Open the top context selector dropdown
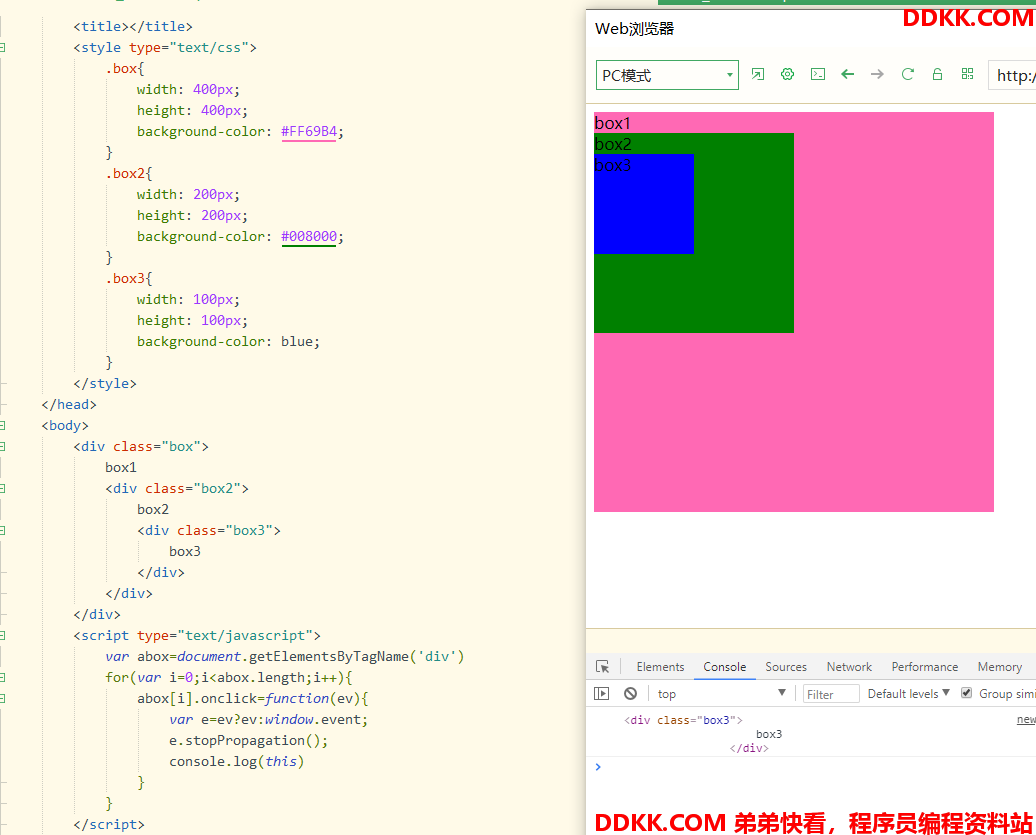The width and height of the screenshot is (1036, 835). click(722, 694)
